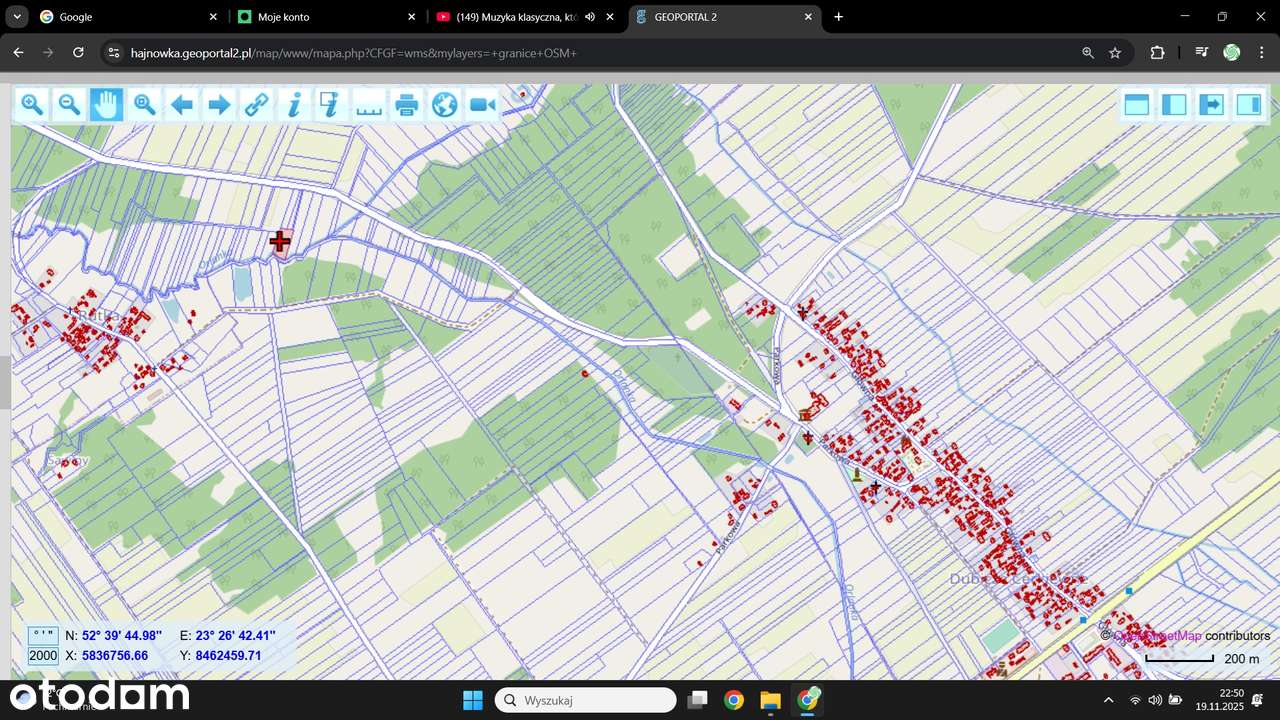The width and height of the screenshot is (1280, 720).
Task: Click the X coordinate value 5836756.66
Action: point(115,656)
